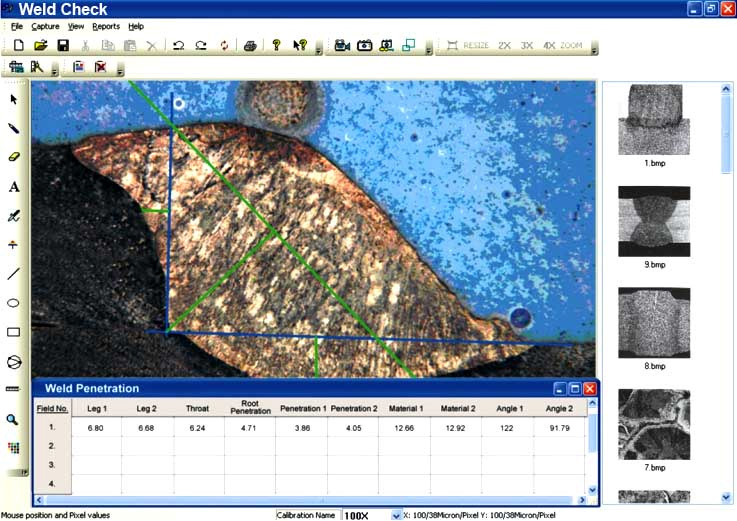Select row 2 in Weld Penetration table

click(x=52, y=446)
